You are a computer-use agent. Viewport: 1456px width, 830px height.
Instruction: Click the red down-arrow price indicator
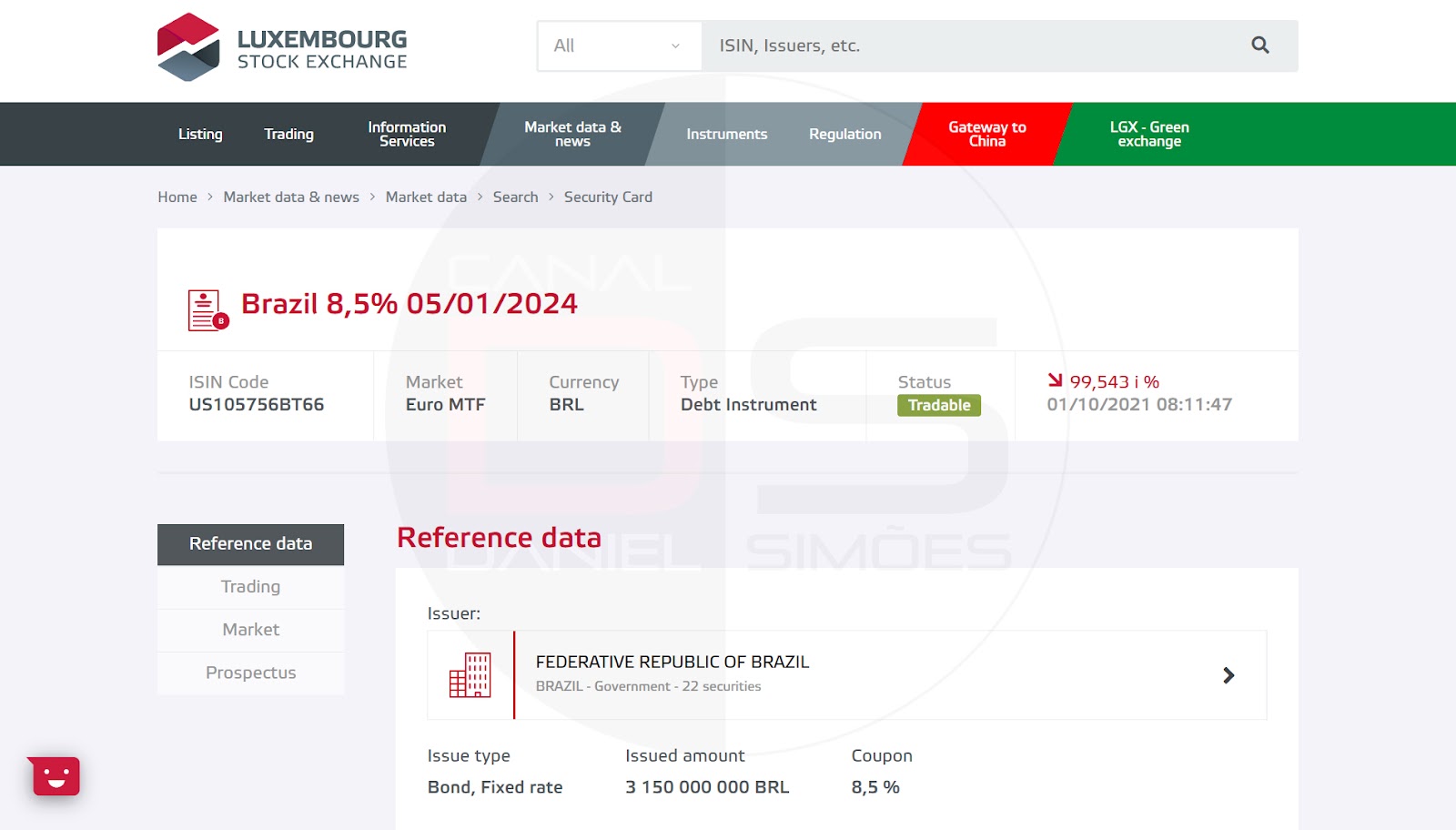click(1055, 380)
